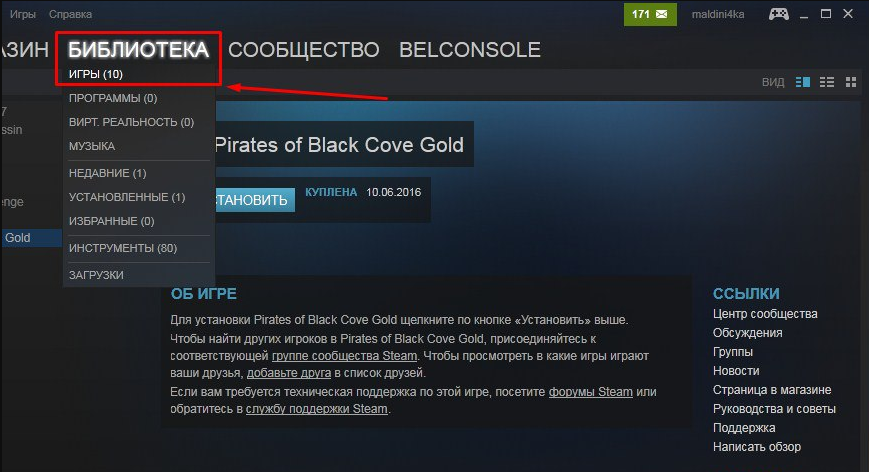Select the highlighted Gold game in sidebar

[x=31, y=238]
